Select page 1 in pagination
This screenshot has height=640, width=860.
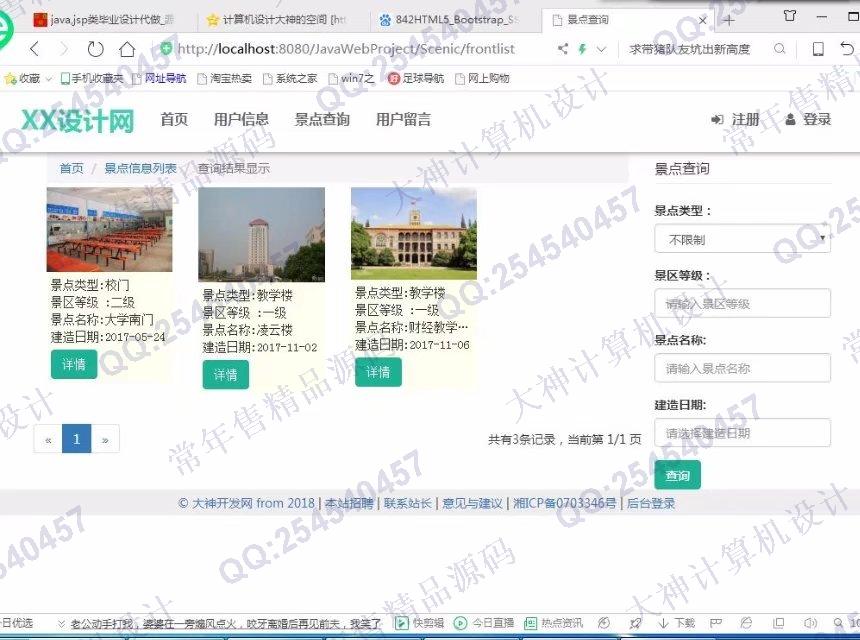77,439
